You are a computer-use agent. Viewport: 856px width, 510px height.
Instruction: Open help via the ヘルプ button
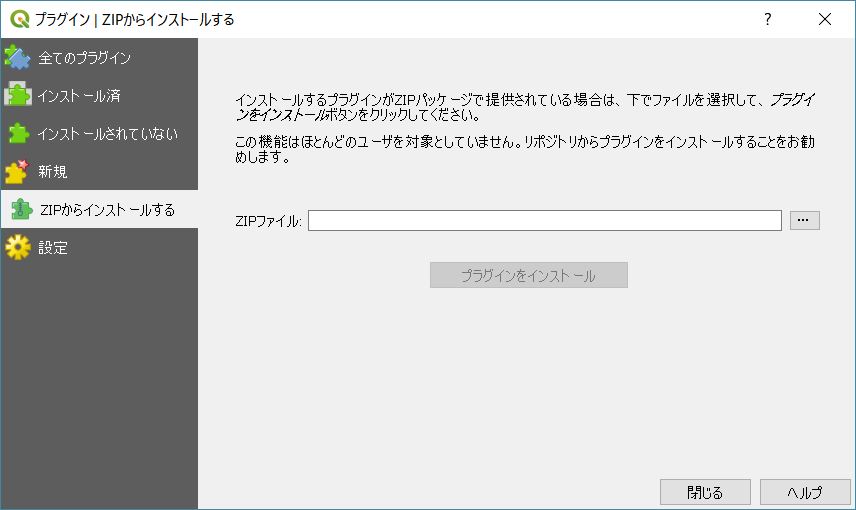point(805,493)
